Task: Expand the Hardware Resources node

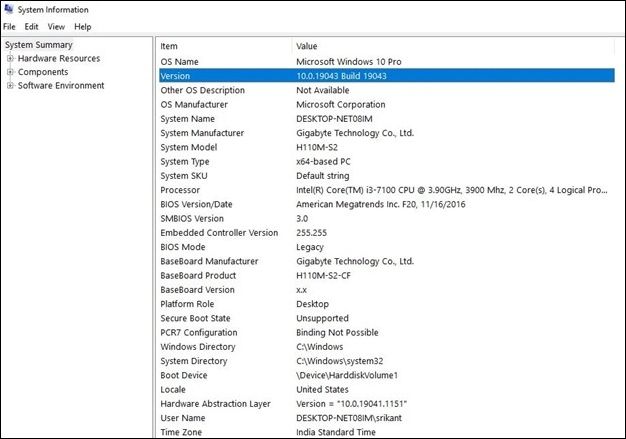Action: pos(10,59)
